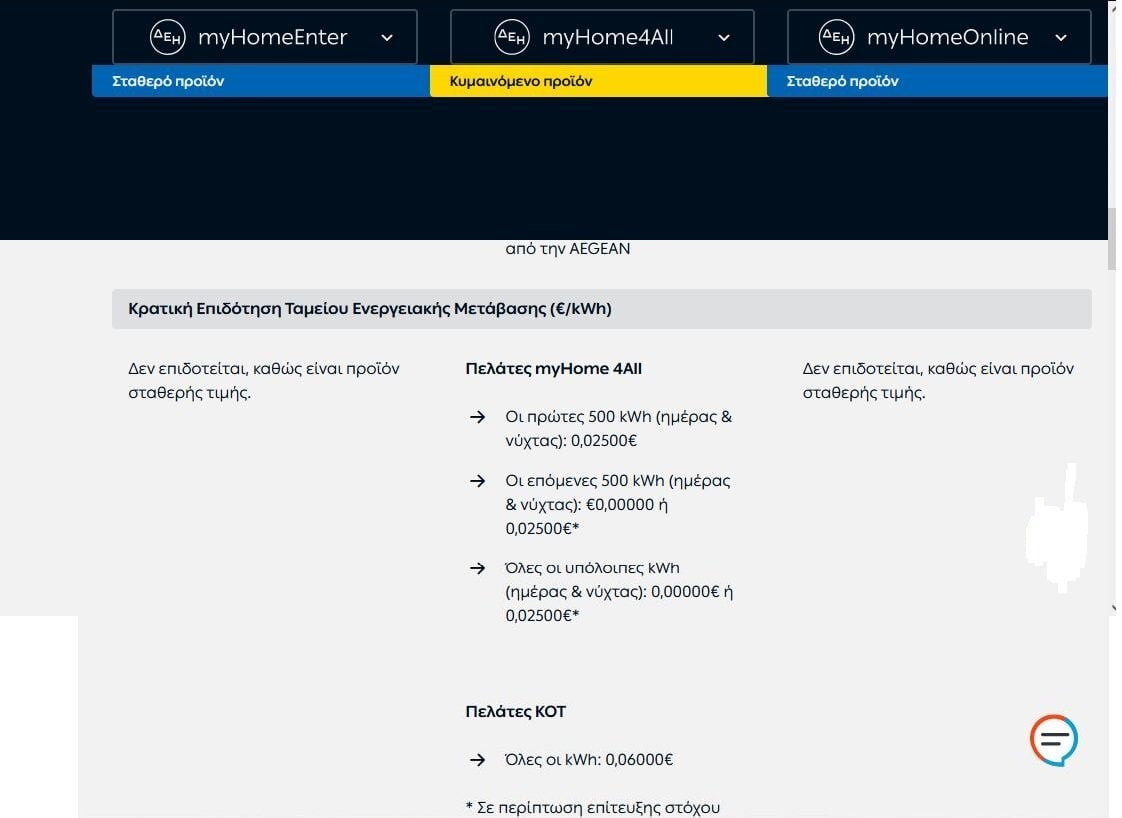Select the myHomeOnline product name

[947, 37]
